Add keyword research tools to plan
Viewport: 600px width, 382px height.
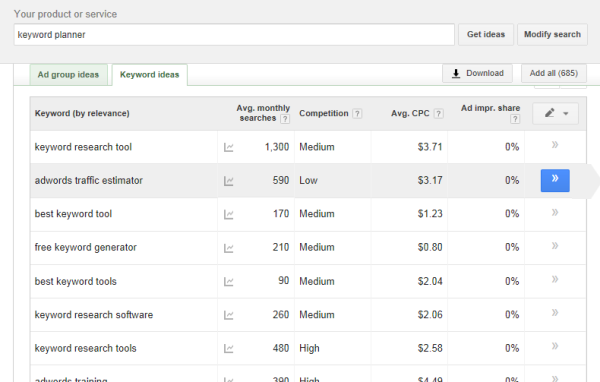[555, 346]
